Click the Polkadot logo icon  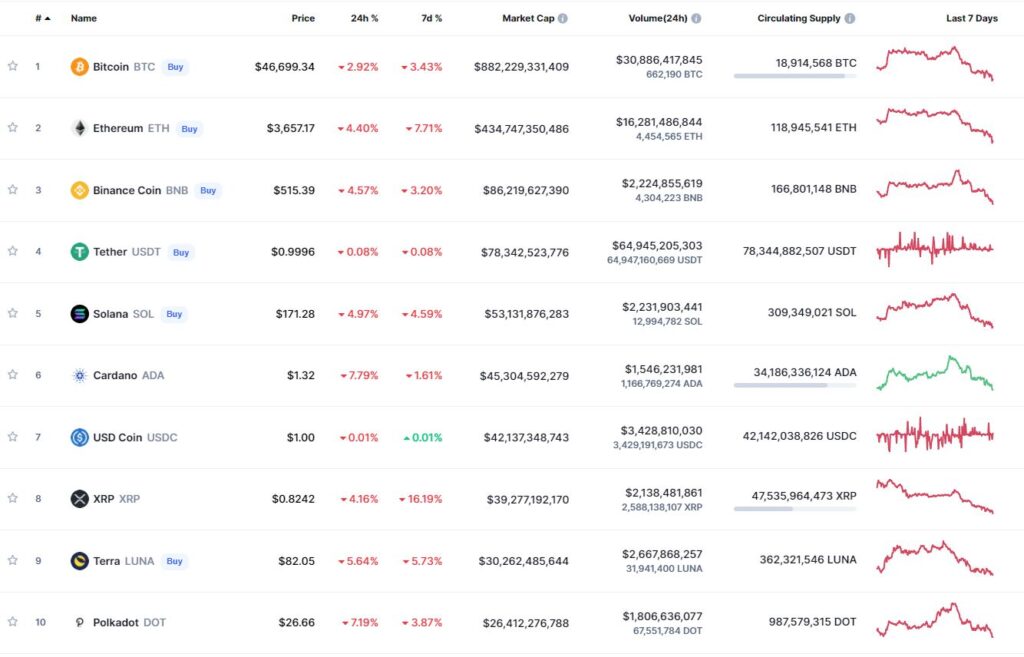pos(80,622)
